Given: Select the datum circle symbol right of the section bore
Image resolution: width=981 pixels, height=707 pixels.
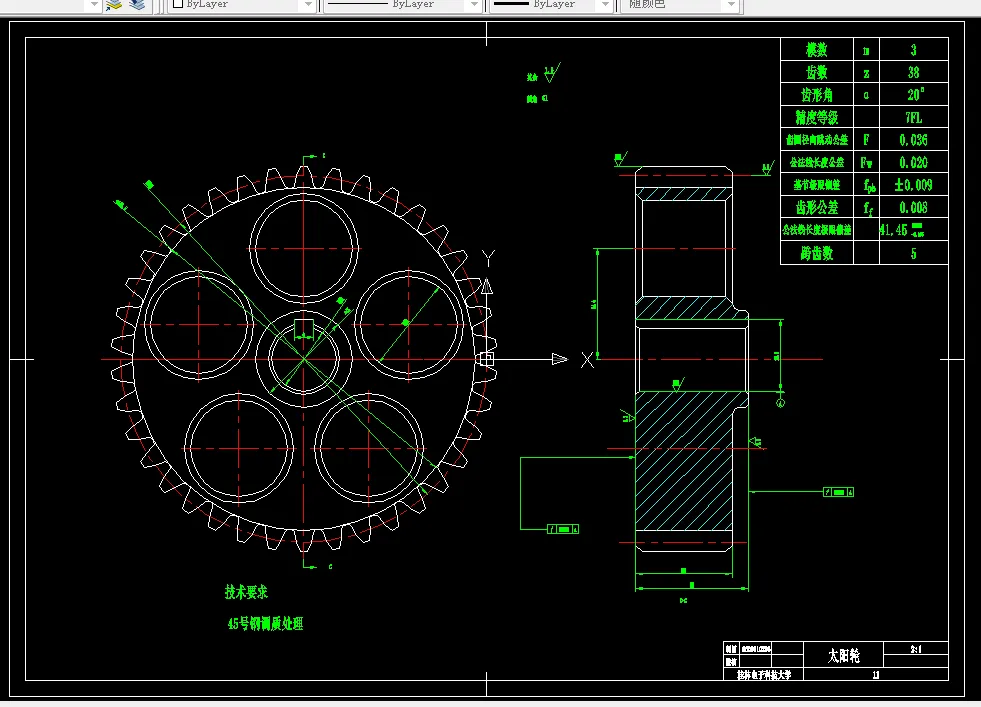Looking at the screenshot, I should [780, 404].
